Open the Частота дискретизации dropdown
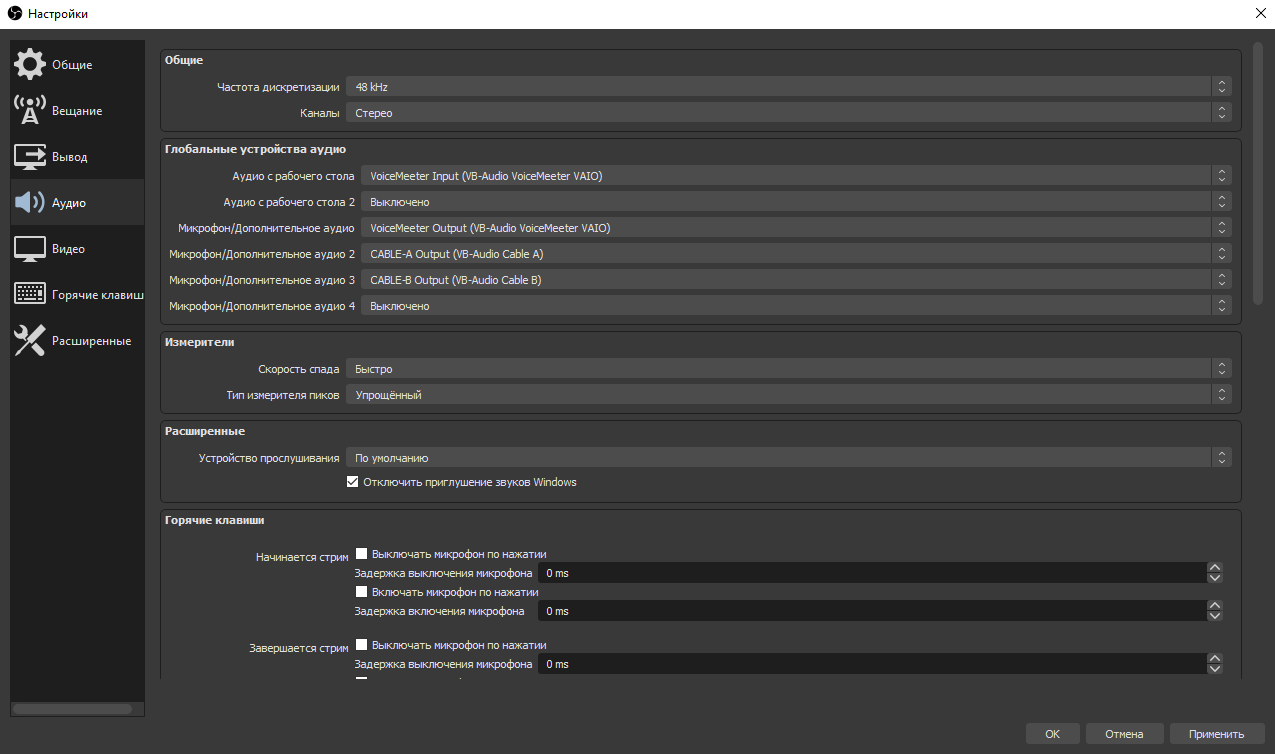 pyautogui.click(x=788, y=87)
